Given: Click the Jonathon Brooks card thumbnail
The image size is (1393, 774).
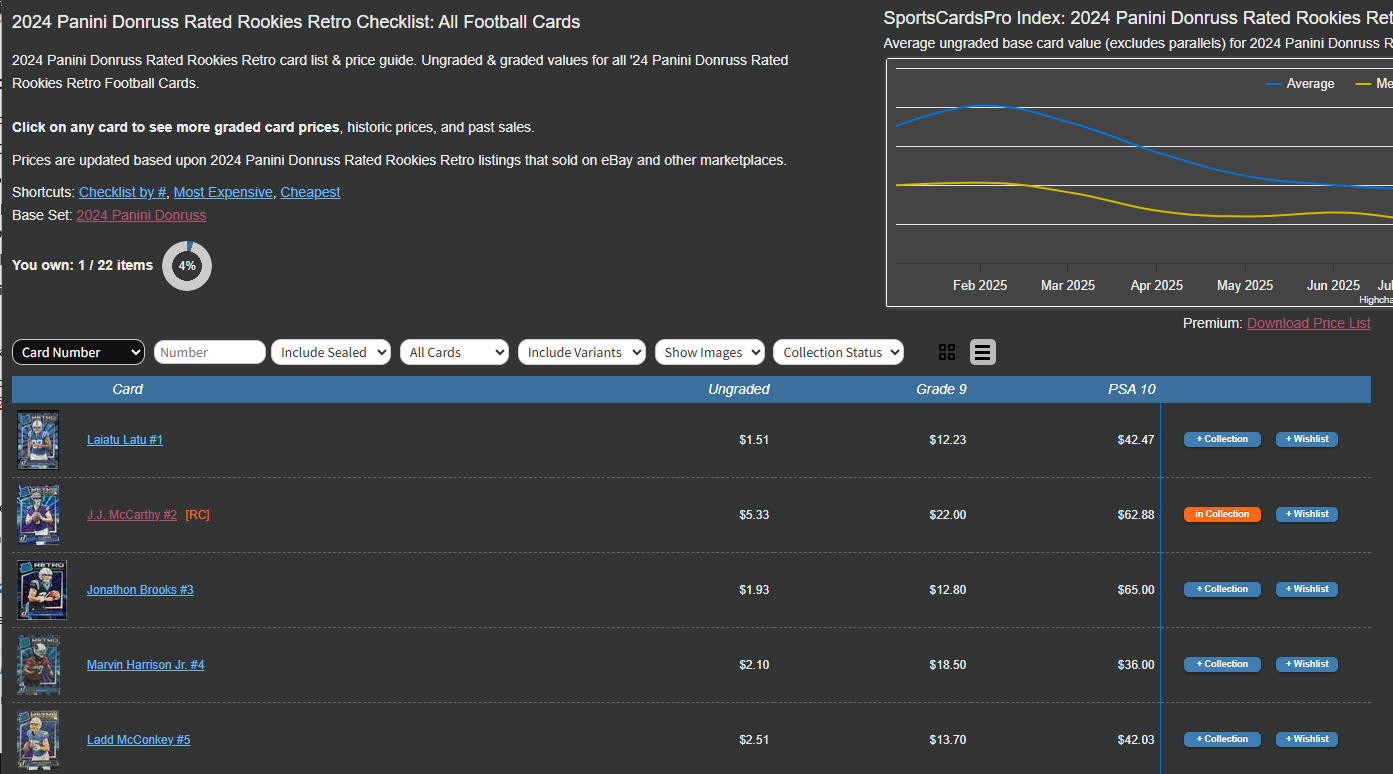Looking at the screenshot, I should tap(42, 590).
